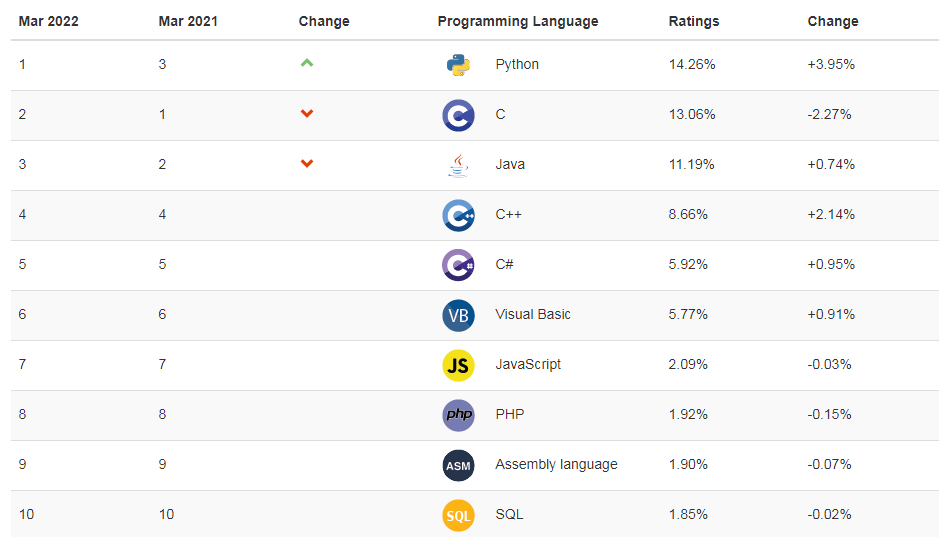Click the C language logo icon

[x=458, y=115]
